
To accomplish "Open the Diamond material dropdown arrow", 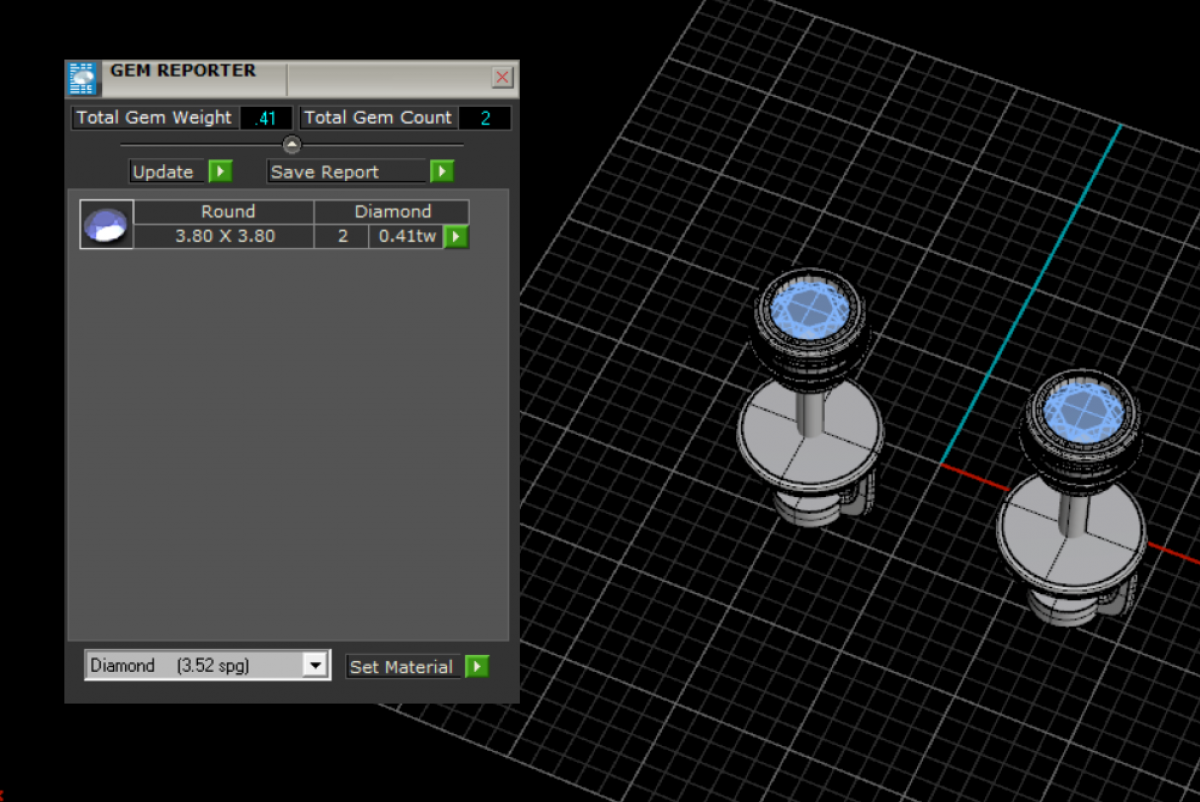I will tap(315, 665).
